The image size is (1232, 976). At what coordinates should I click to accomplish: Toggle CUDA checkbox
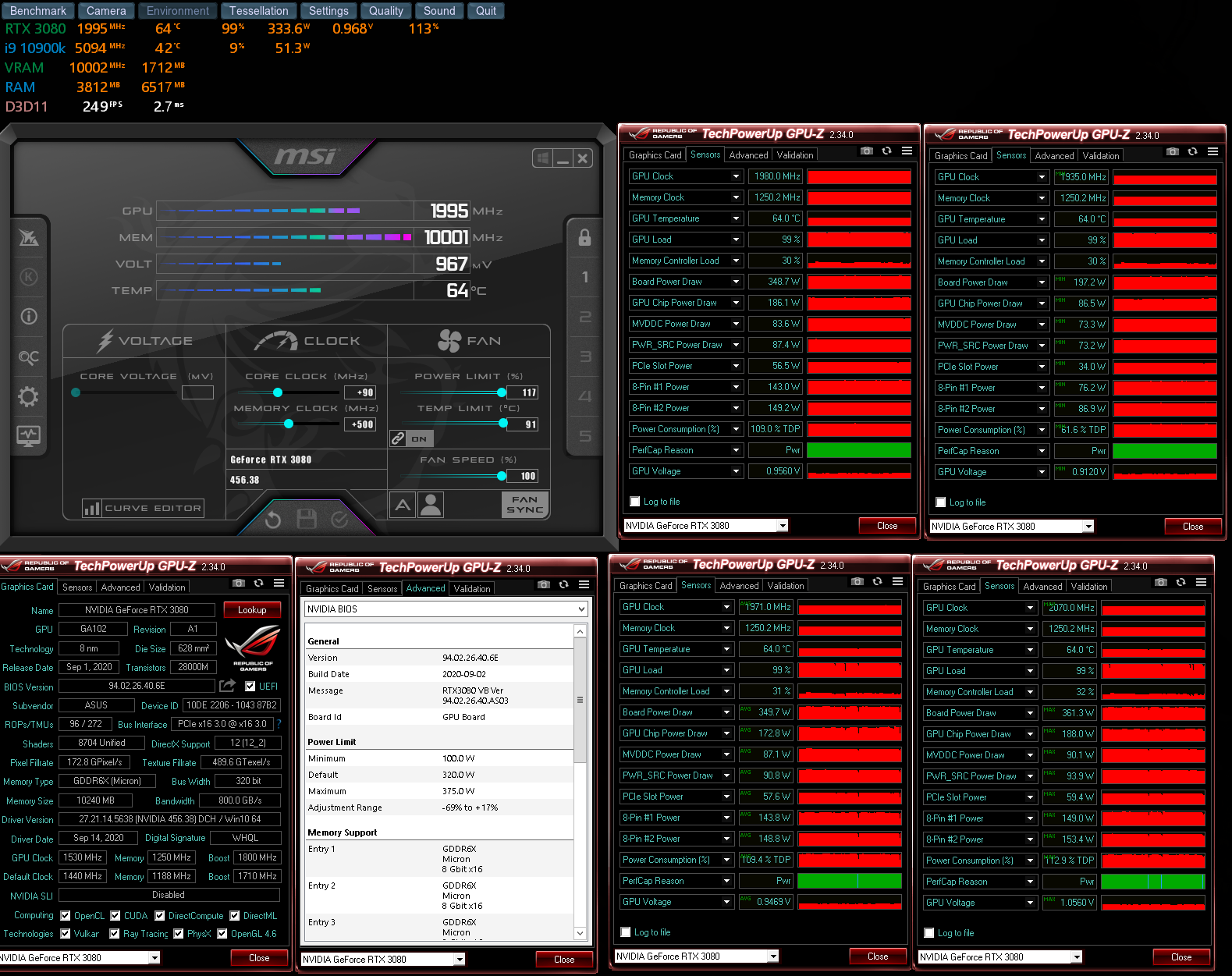[115, 916]
